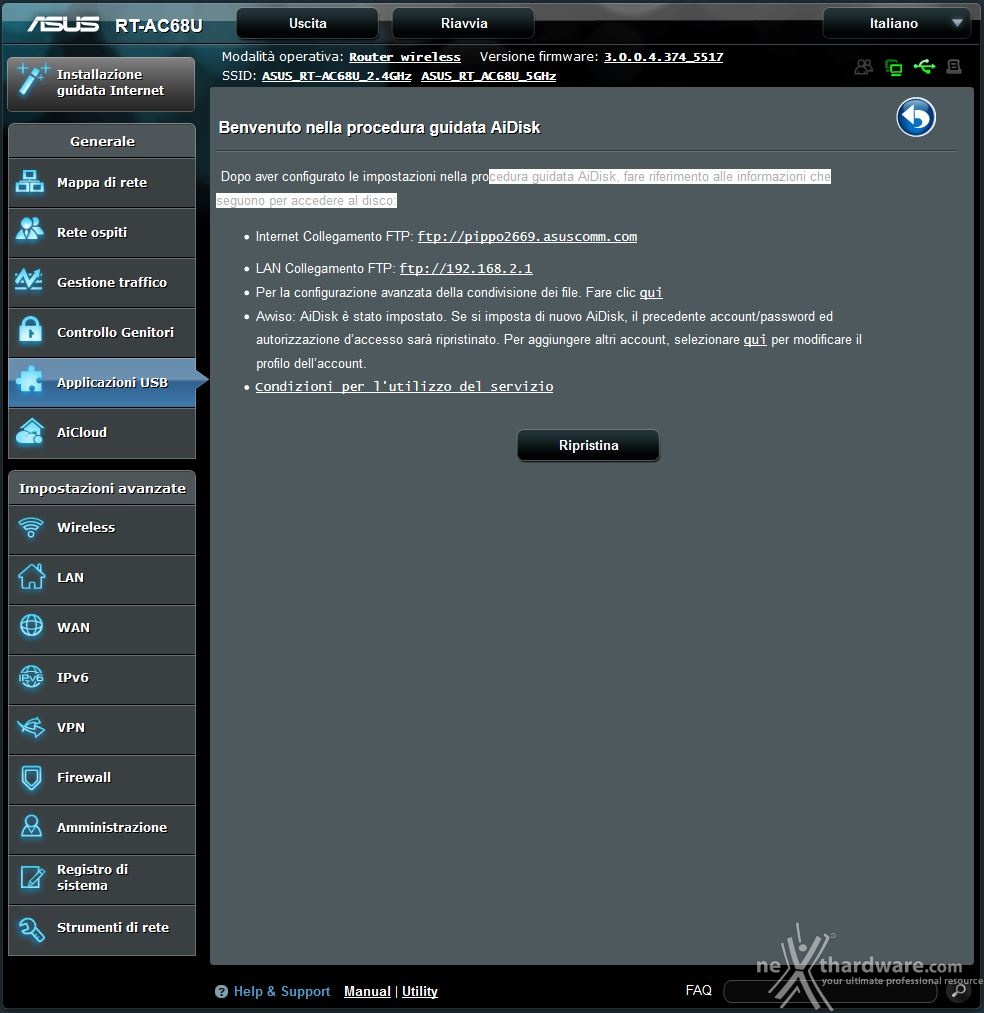The width and height of the screenshot is (984, 1013).
Task: Click the Impostazioni avanzate header
Action: (x=102, y=488)
